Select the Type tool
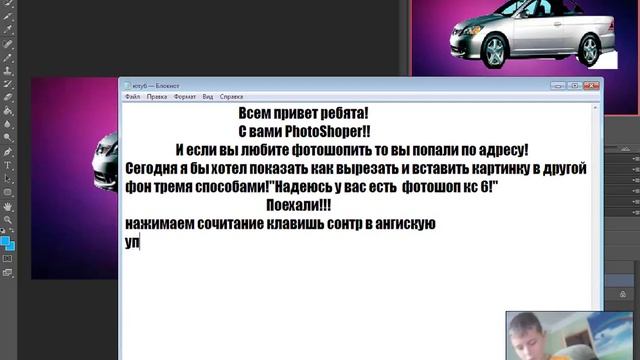This screenshot has height=360, width=640. (7, 165)
